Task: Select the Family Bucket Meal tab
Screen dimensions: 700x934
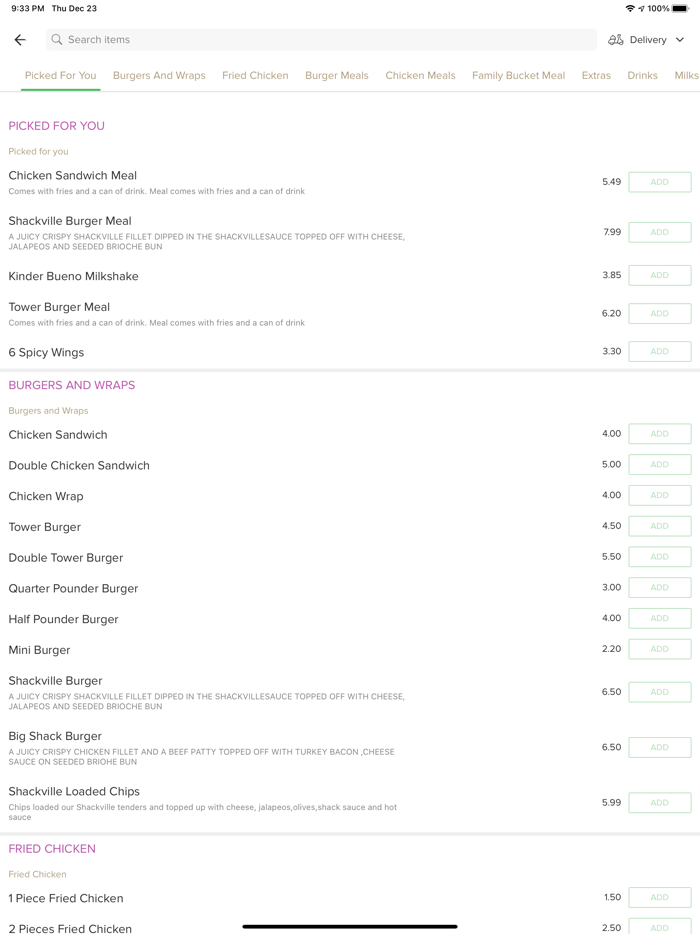Action: (518, 76)
